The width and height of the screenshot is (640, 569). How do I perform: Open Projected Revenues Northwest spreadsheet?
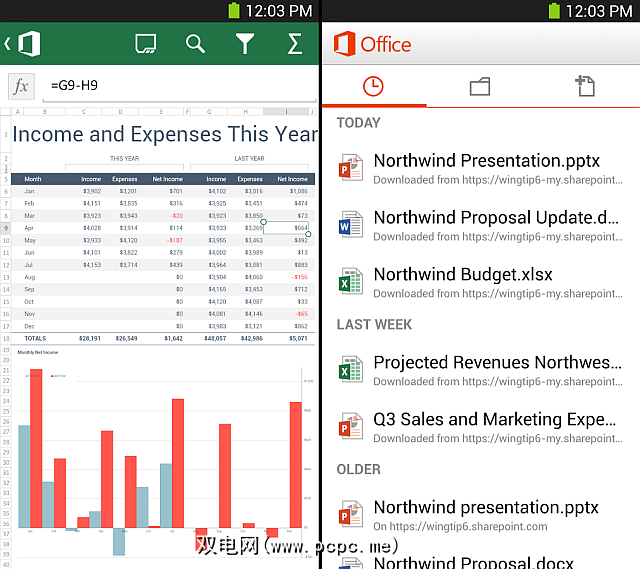(x=480, y=369)
